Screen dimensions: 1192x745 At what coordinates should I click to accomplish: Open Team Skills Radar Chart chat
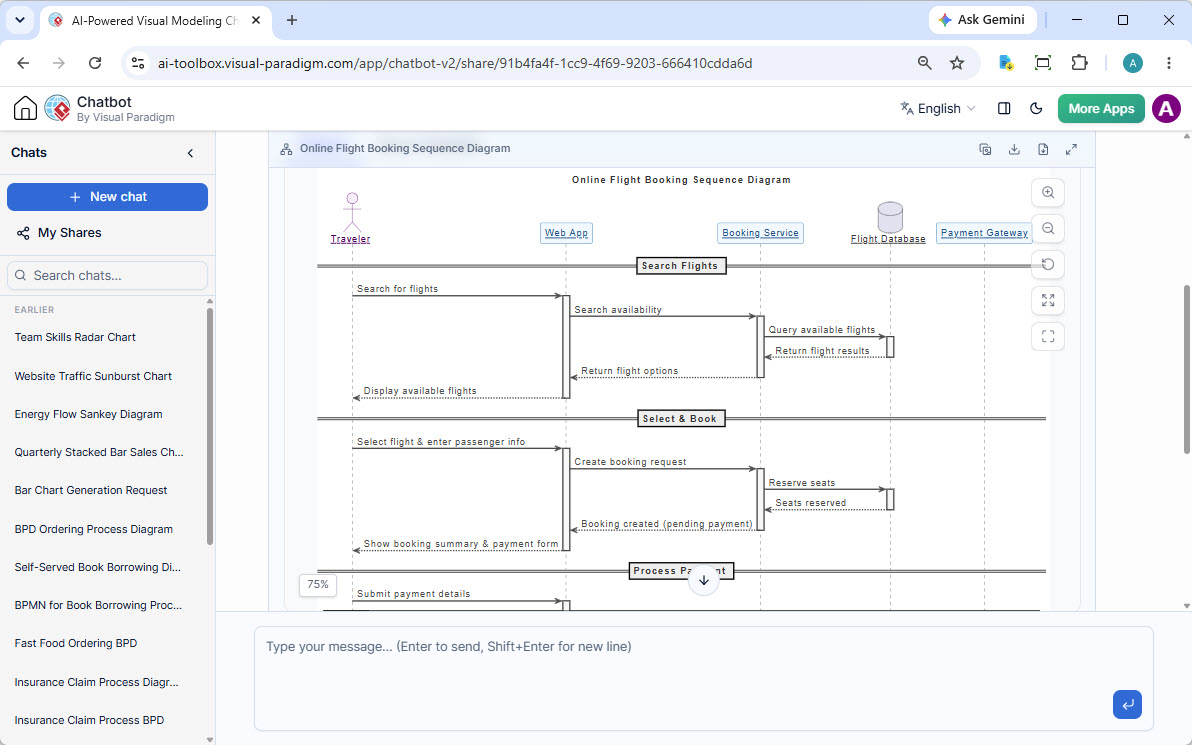pyautogui.click(x=75, y=338)
